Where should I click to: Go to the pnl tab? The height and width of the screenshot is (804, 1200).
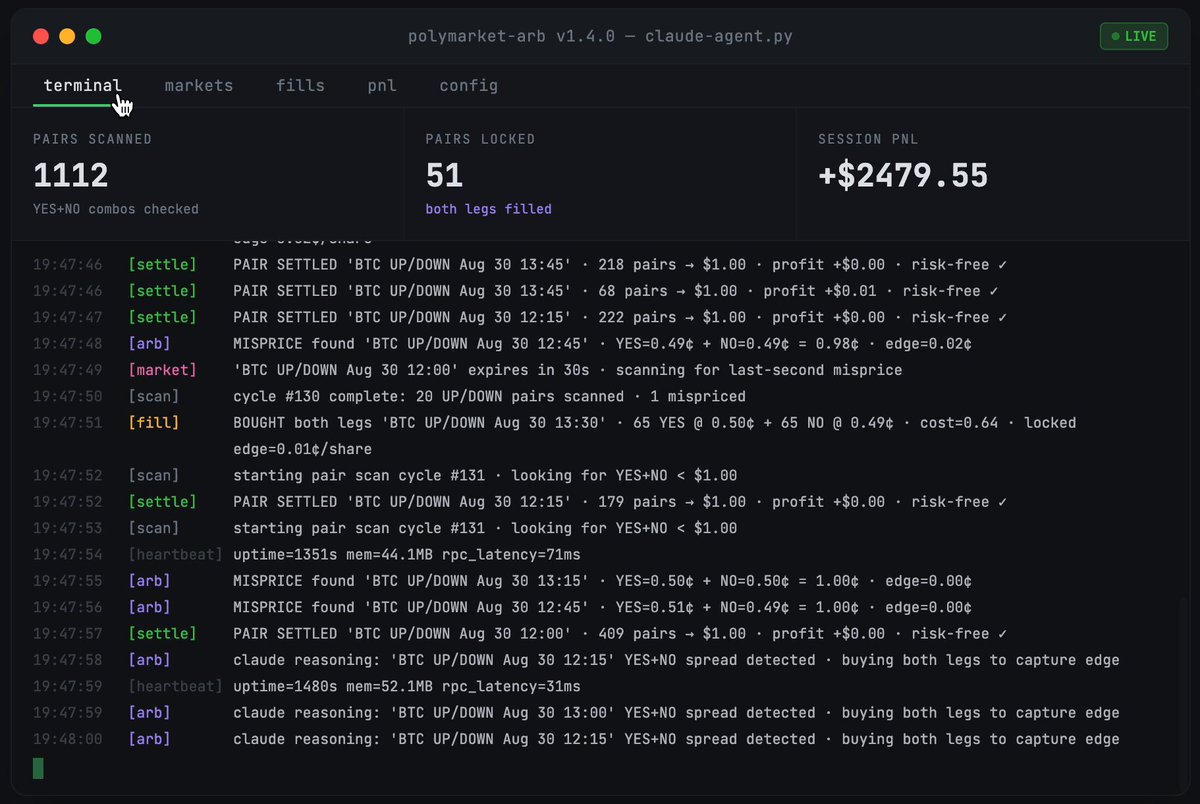coord(382,86)
